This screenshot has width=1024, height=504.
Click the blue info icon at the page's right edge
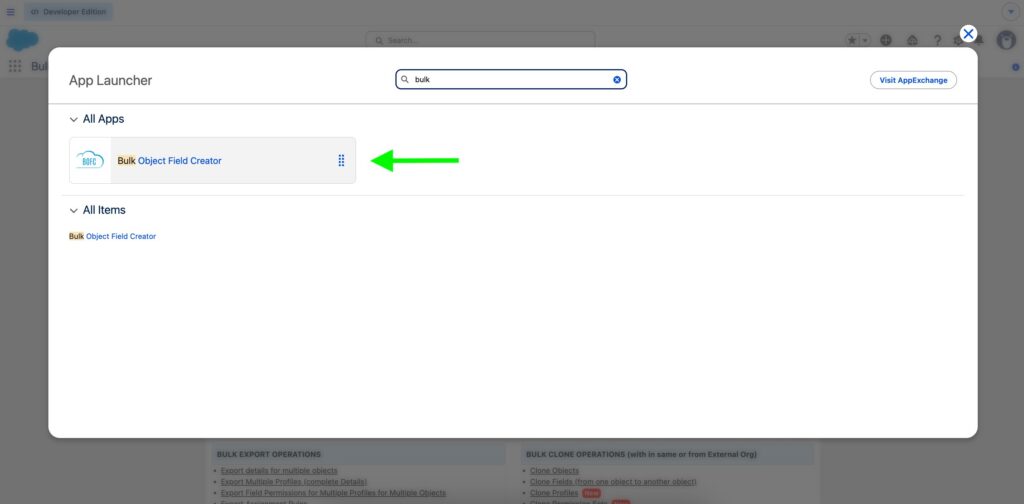click(1016, 67)
